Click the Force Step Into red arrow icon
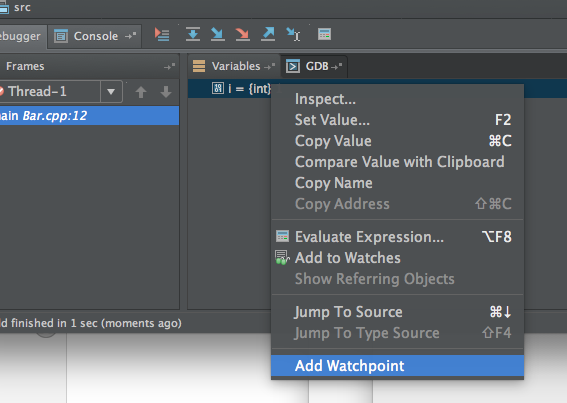 tap(243, 34)
